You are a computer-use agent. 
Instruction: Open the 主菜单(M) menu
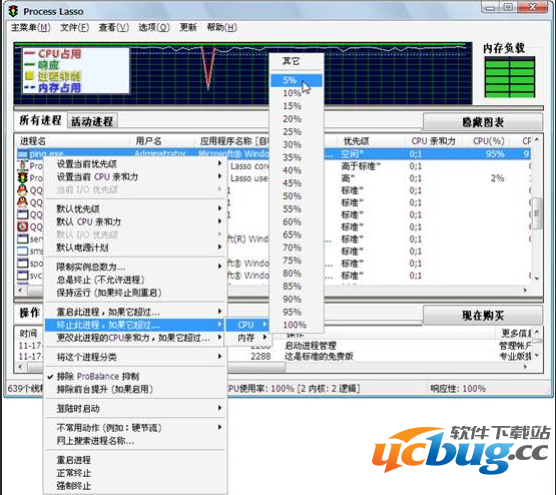[30, 27]
